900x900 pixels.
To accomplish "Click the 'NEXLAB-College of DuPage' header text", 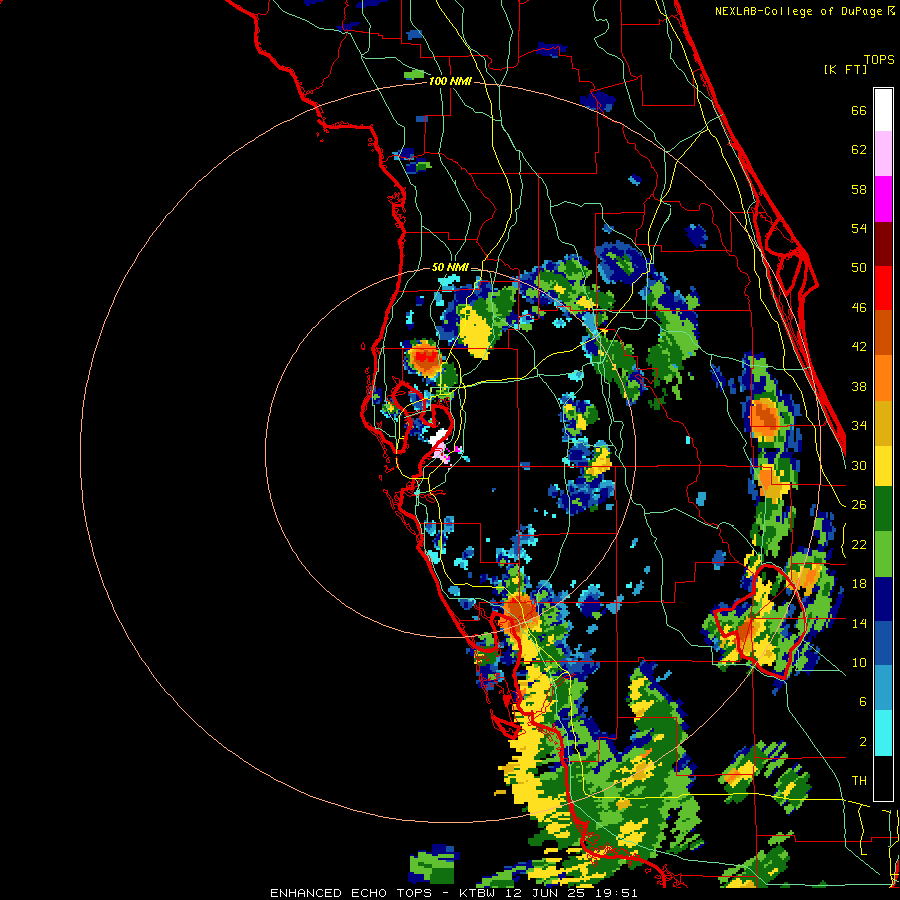I will point(799,11).
